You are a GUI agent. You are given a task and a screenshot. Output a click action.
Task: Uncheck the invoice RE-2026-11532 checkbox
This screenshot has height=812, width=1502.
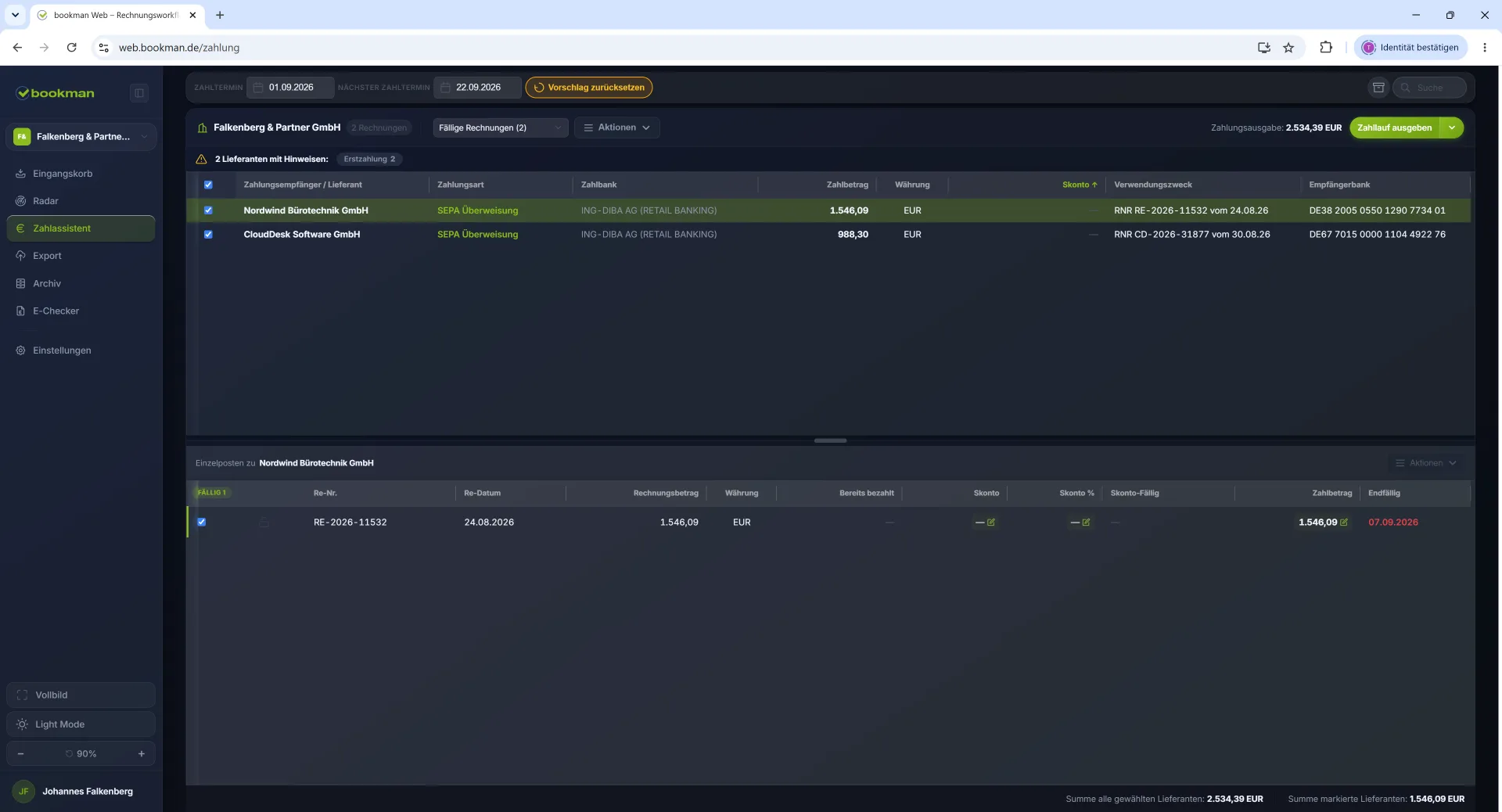tap(202, 523)
